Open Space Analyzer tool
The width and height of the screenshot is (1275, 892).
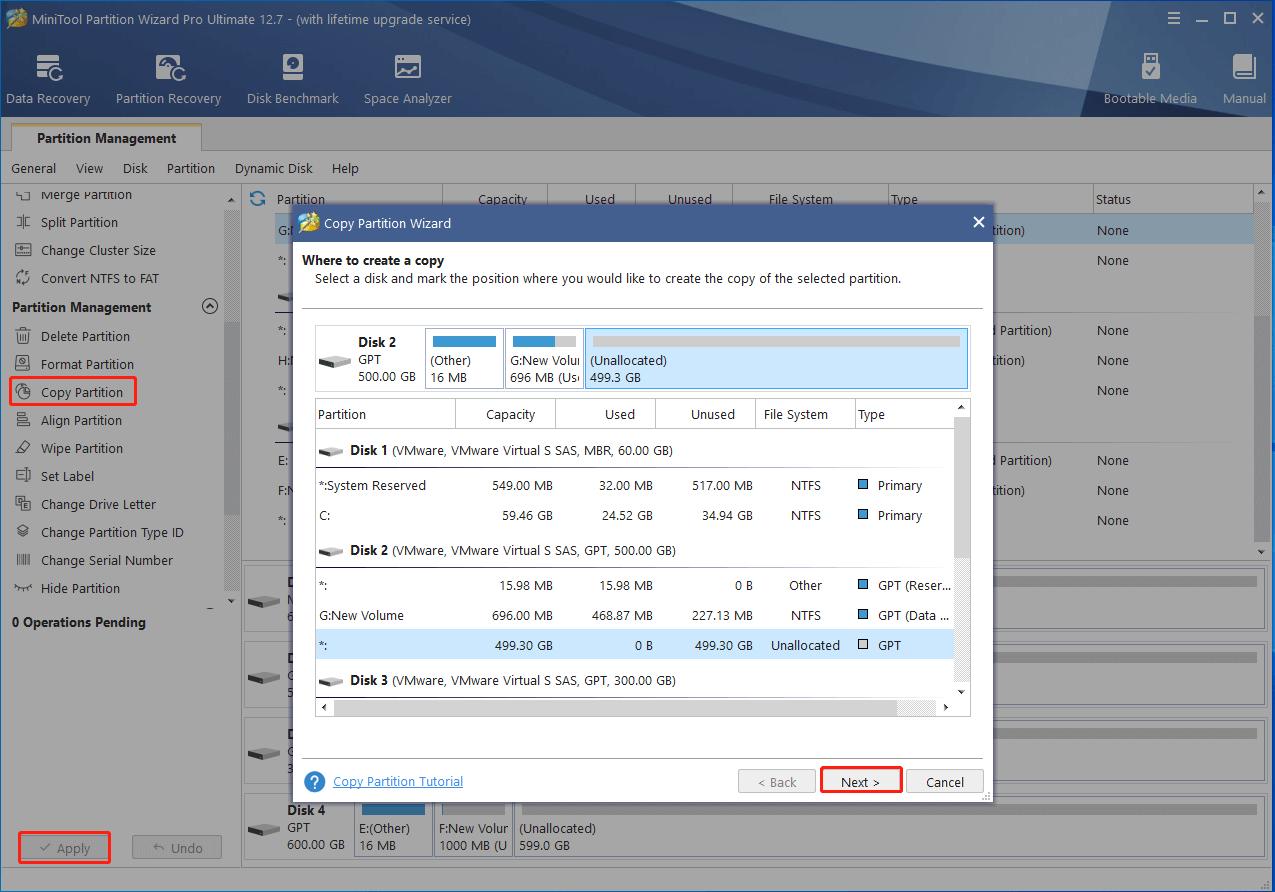(x=407, y=79)
